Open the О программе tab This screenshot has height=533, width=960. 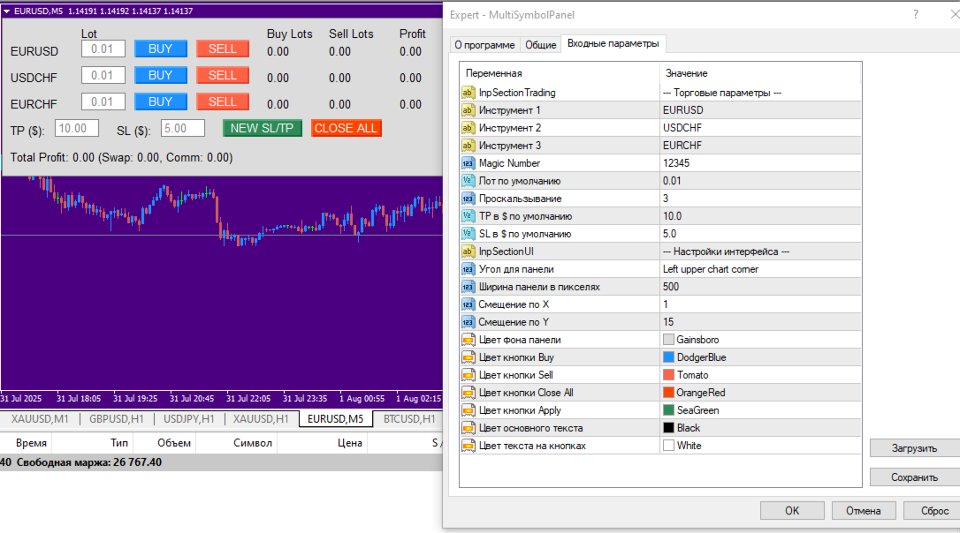point(484,45)
